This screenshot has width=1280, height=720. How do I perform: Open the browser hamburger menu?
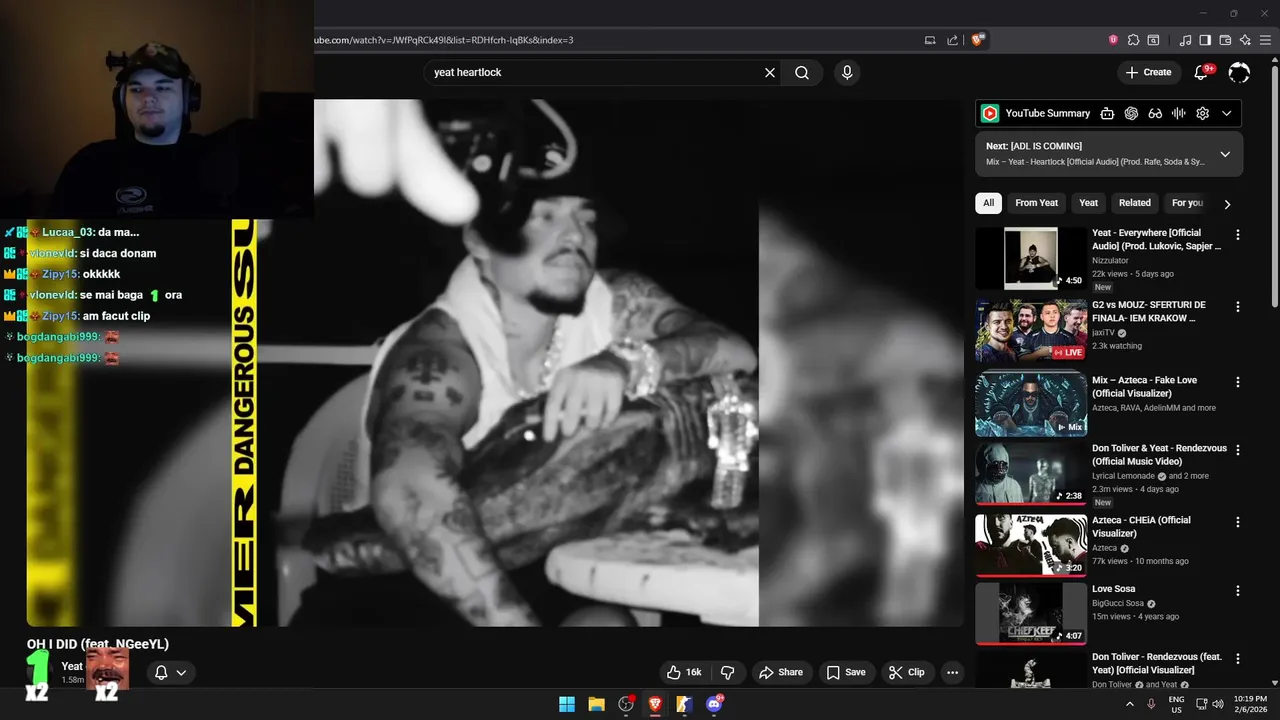[1265, 40]
